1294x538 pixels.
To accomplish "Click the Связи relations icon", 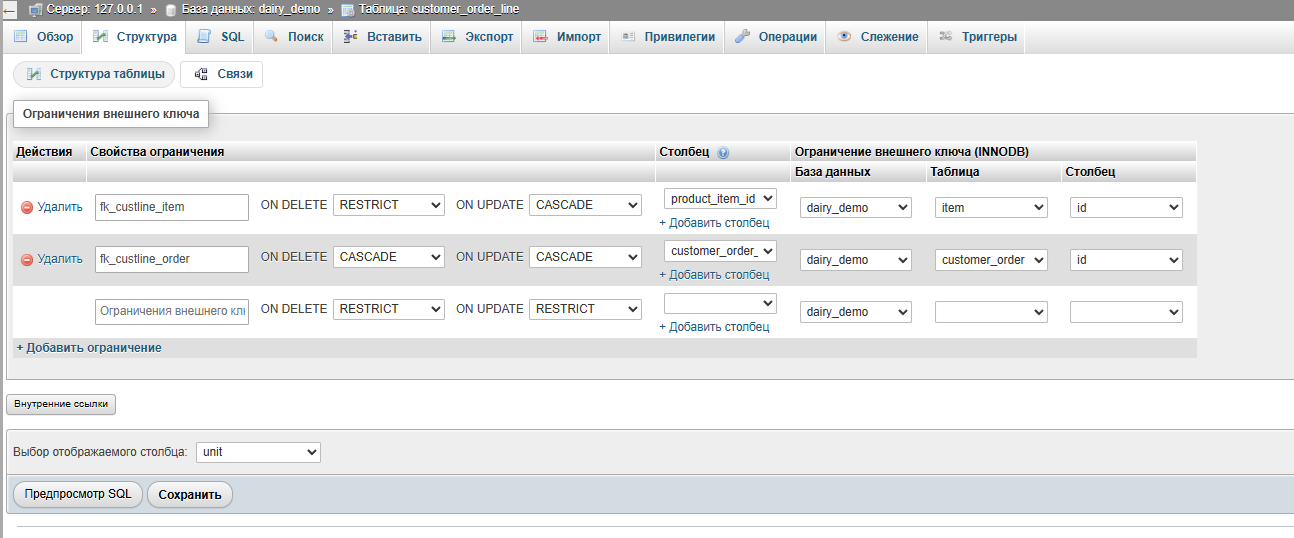I will click(201, 74).
